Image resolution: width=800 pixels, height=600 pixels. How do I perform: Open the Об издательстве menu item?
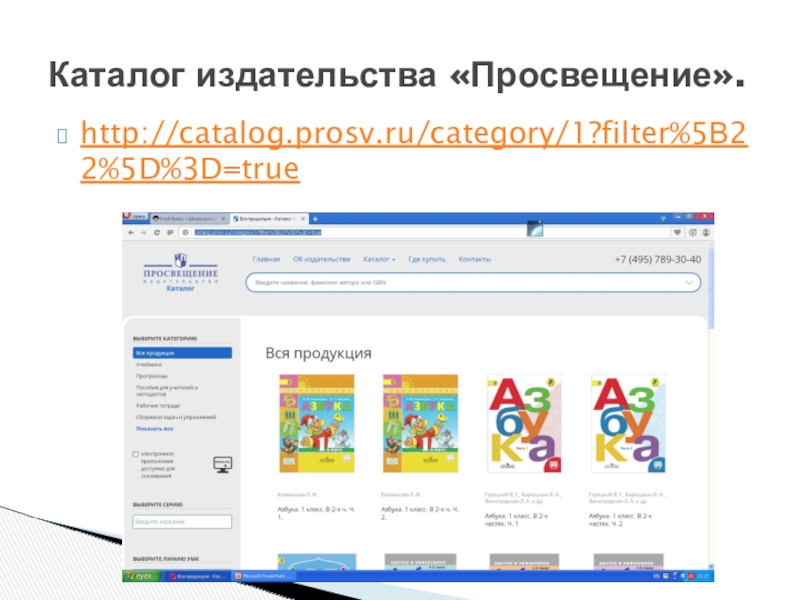click(321, 259)
